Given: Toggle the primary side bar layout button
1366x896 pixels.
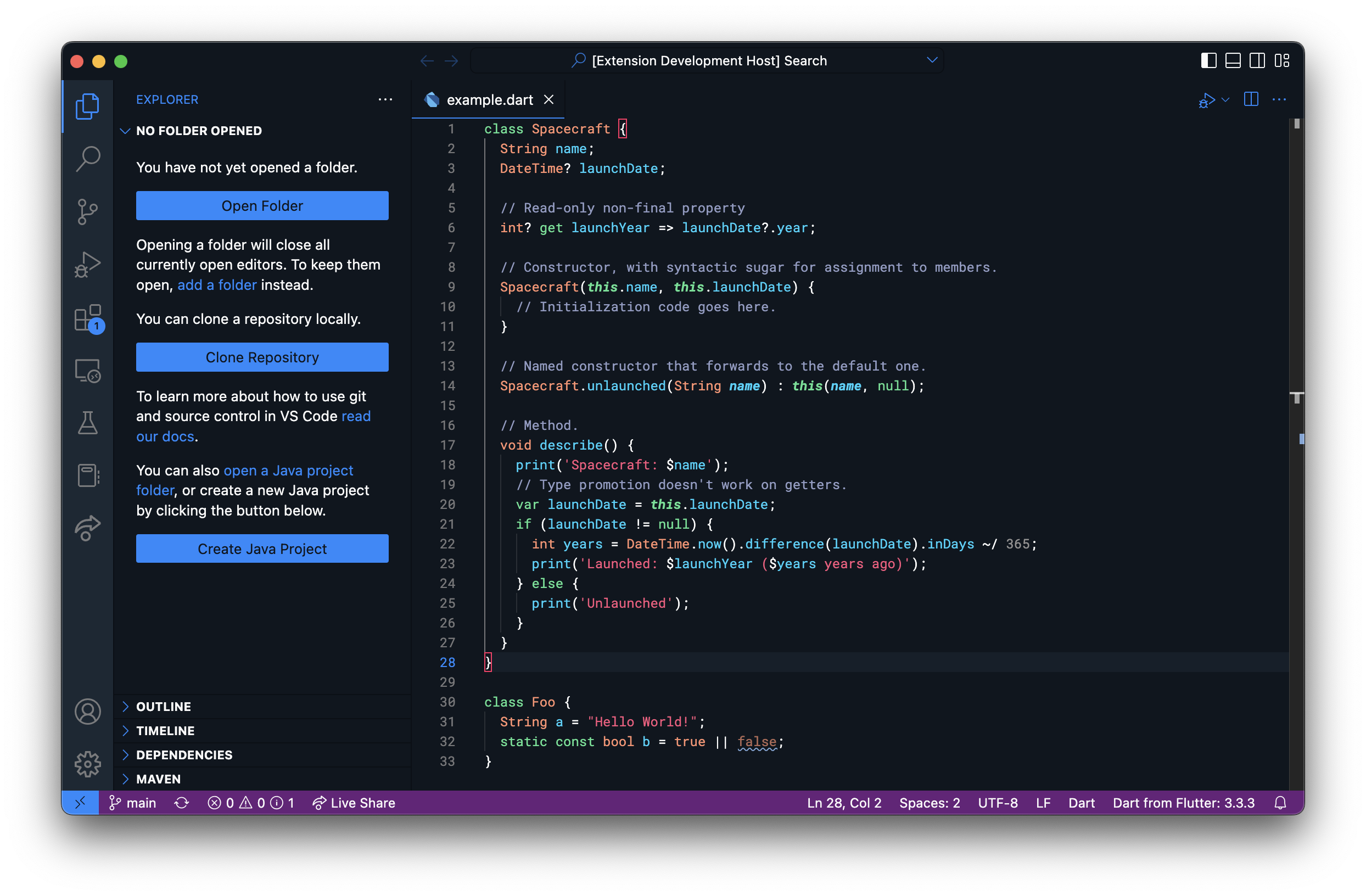Looking at the screenshot, I should 1208,61.
